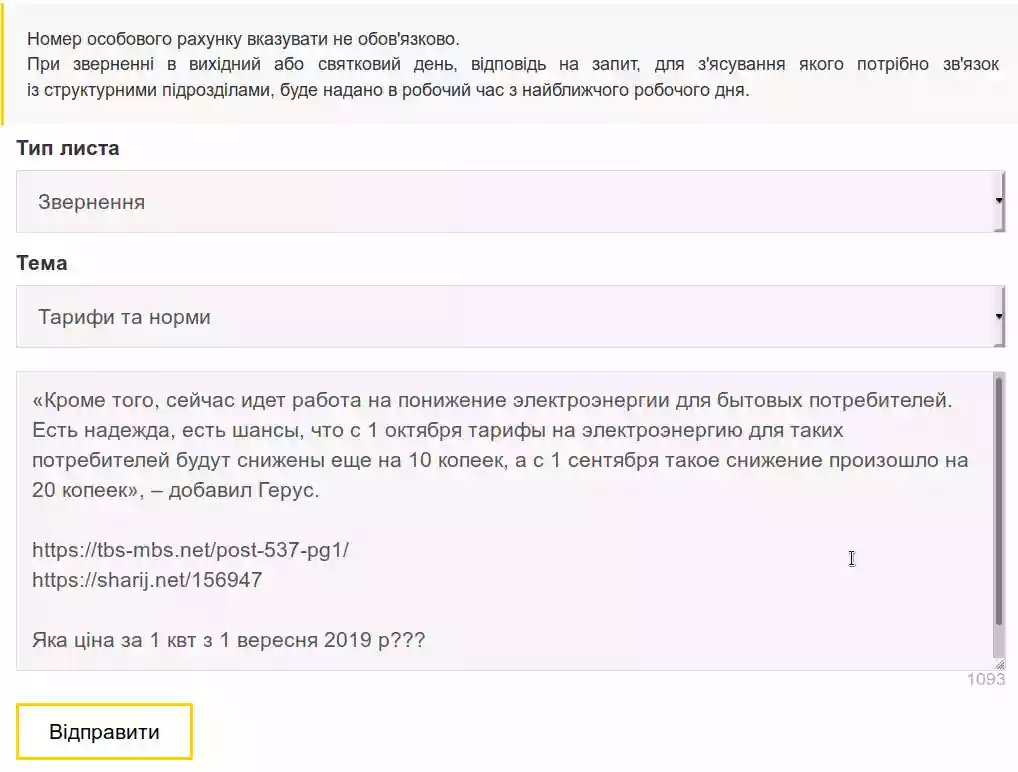The width and height of the screenshot is (1018, 772).
Task: Click the notice 'Номер особового рахунку вказувати не обов'язково'
Action: pyautogui.click(x=243, y=39)
